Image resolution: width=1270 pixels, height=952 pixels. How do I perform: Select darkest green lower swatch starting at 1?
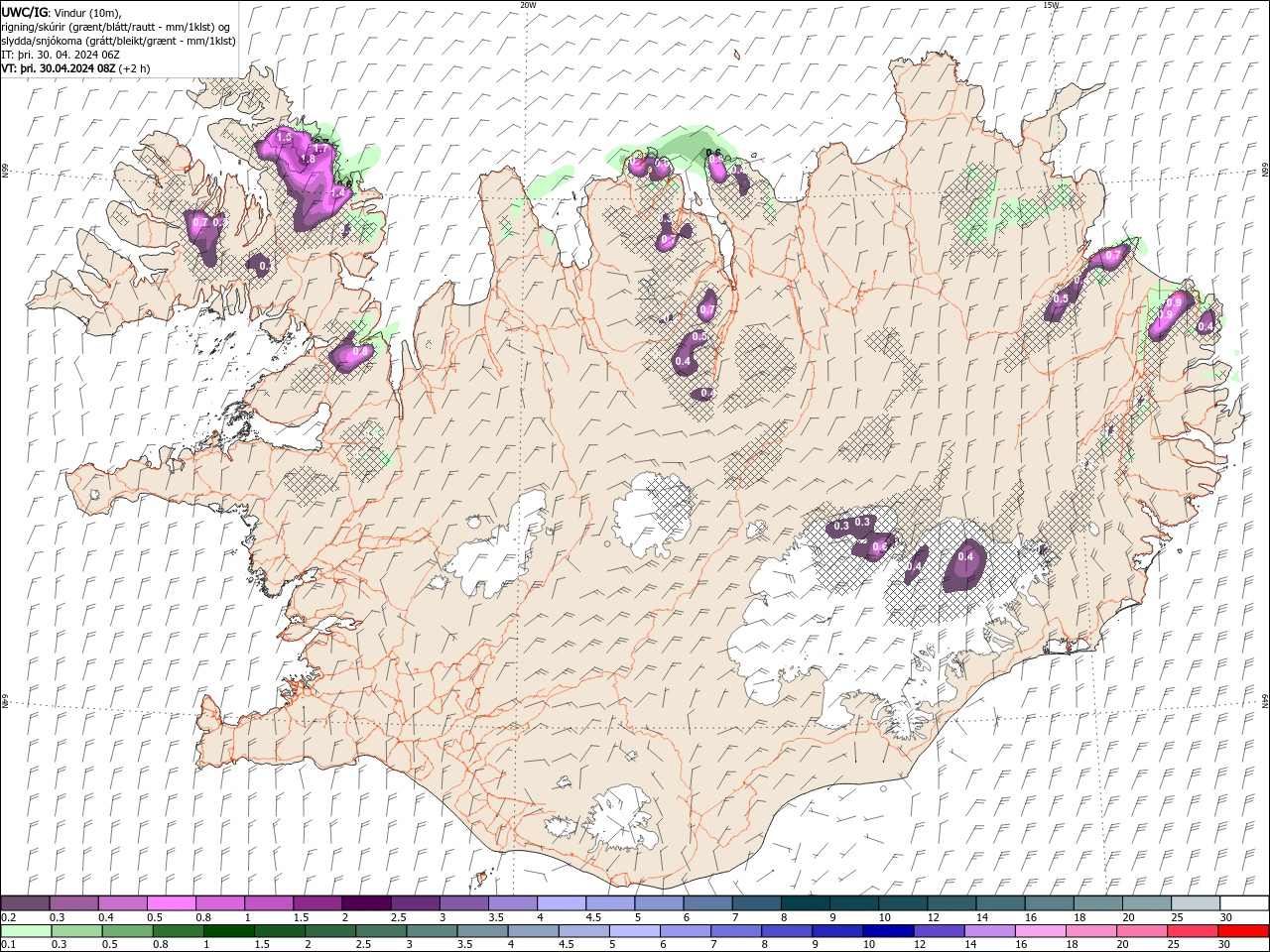(229, 931)
